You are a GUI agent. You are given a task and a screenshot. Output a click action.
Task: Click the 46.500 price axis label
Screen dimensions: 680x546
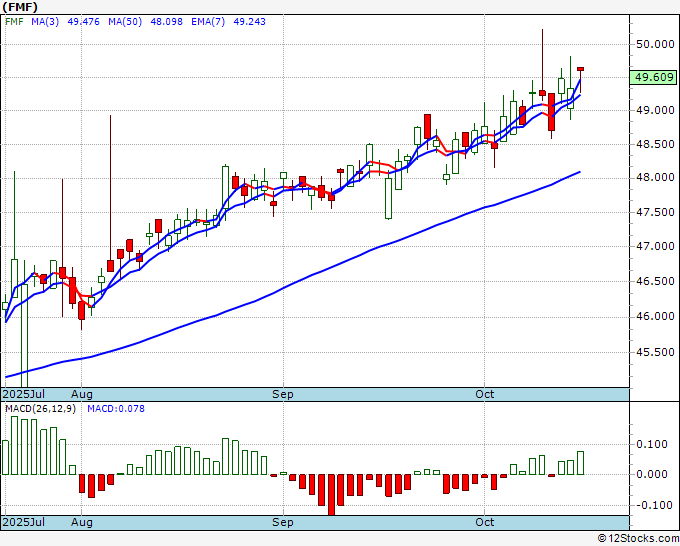coord(655,281)
